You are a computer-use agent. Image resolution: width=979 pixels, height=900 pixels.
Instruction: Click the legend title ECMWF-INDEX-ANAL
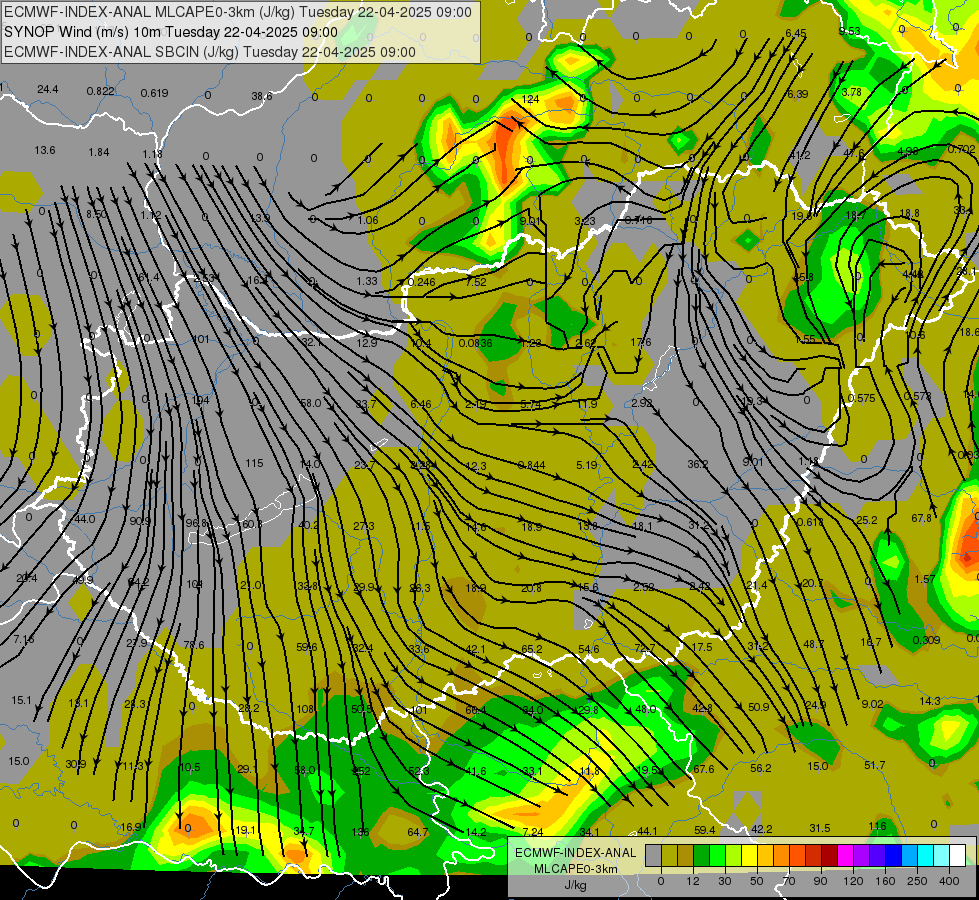[576, 853]
